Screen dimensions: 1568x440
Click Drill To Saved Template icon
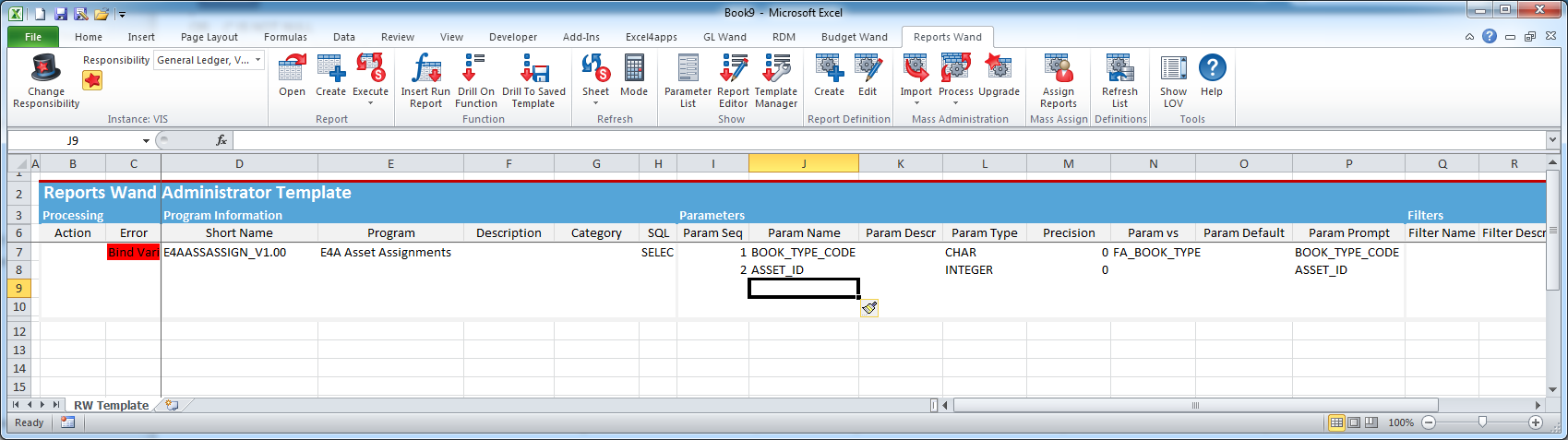coord(533,68)
